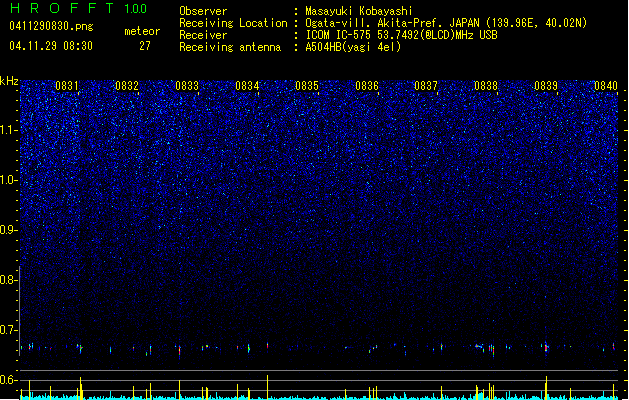Screen dimensions: 629x400
Task: Click the ICOM IC-575 53.7492 MHz USB text
Action: coord(402,35)
